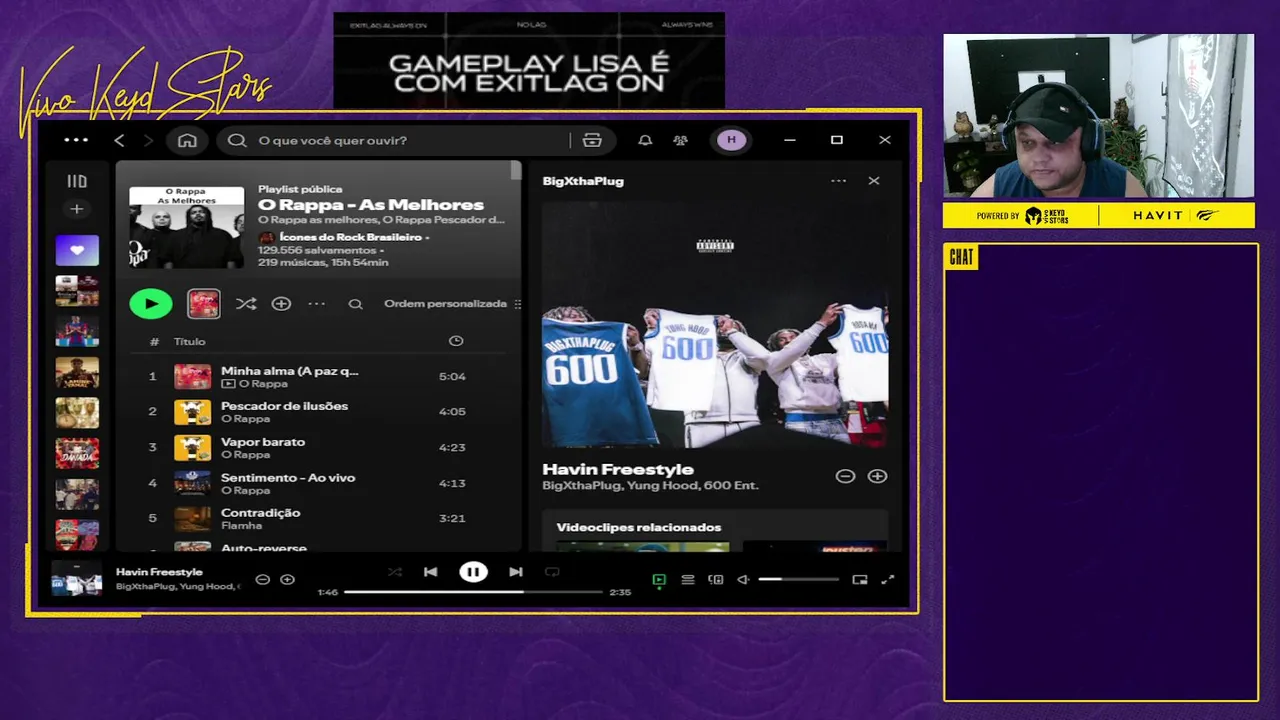Adjust the volume slider
Viewport: 1280px width, 720px height.
click(798, 579)
